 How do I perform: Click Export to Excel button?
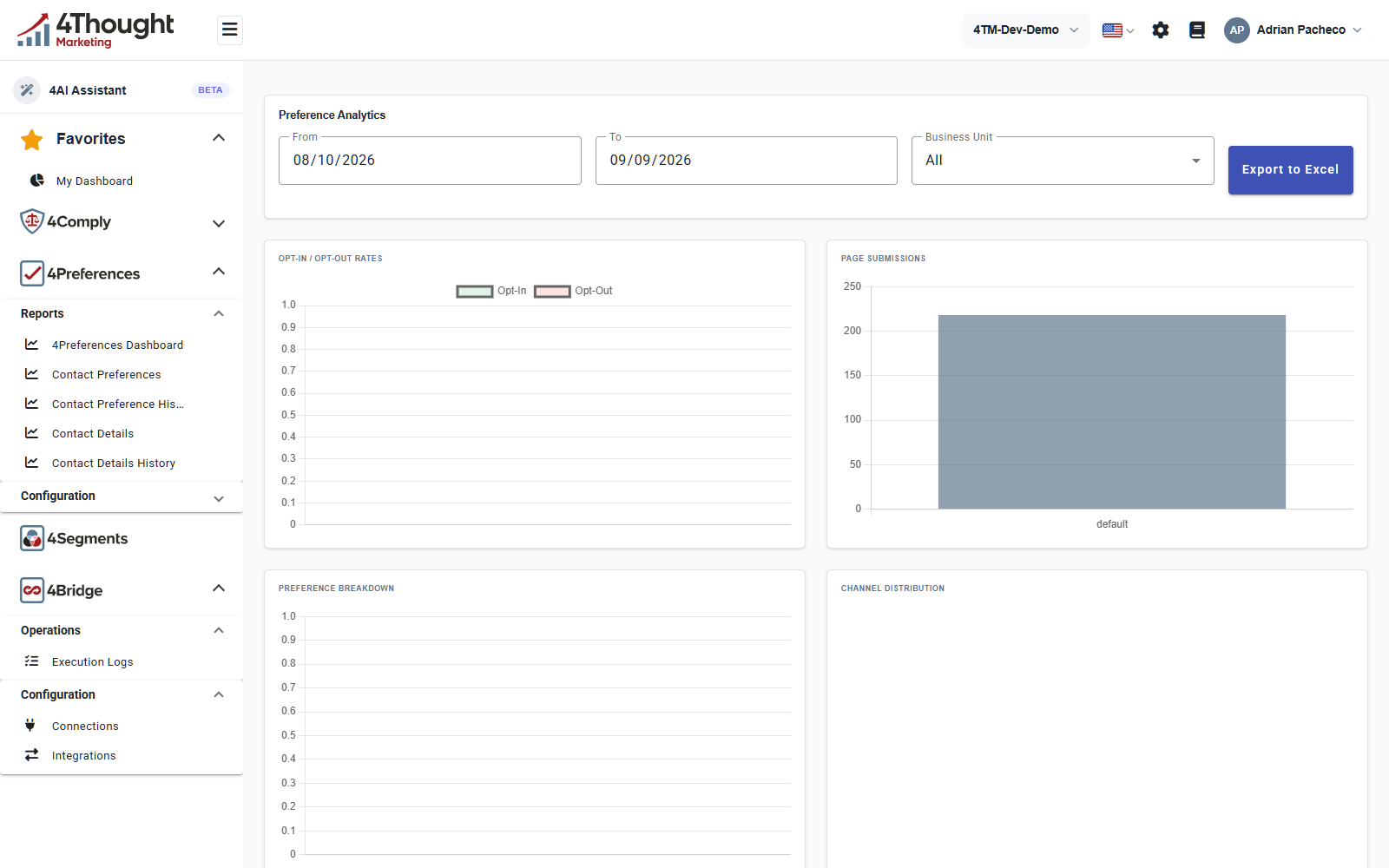[1290, 170]
